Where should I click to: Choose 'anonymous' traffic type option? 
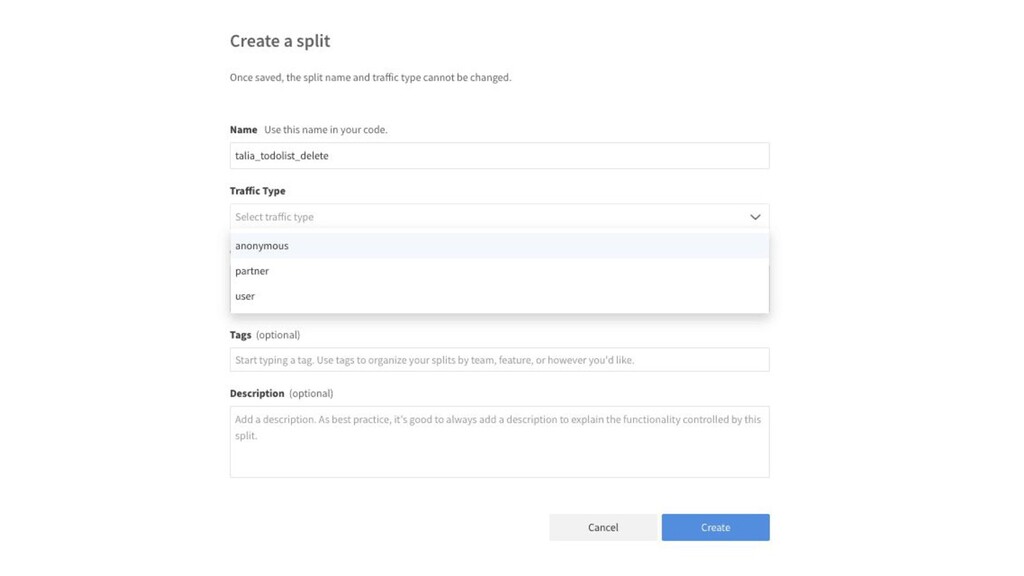point(262,246)
